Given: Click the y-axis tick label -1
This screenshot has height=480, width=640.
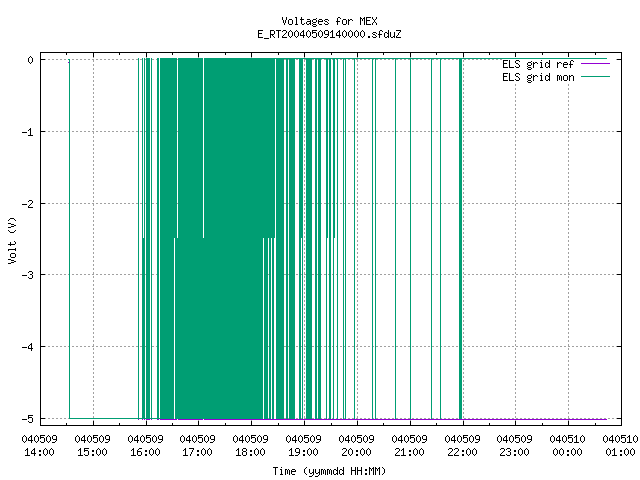Looking at the screenshot, I should (x=27, y=132).
